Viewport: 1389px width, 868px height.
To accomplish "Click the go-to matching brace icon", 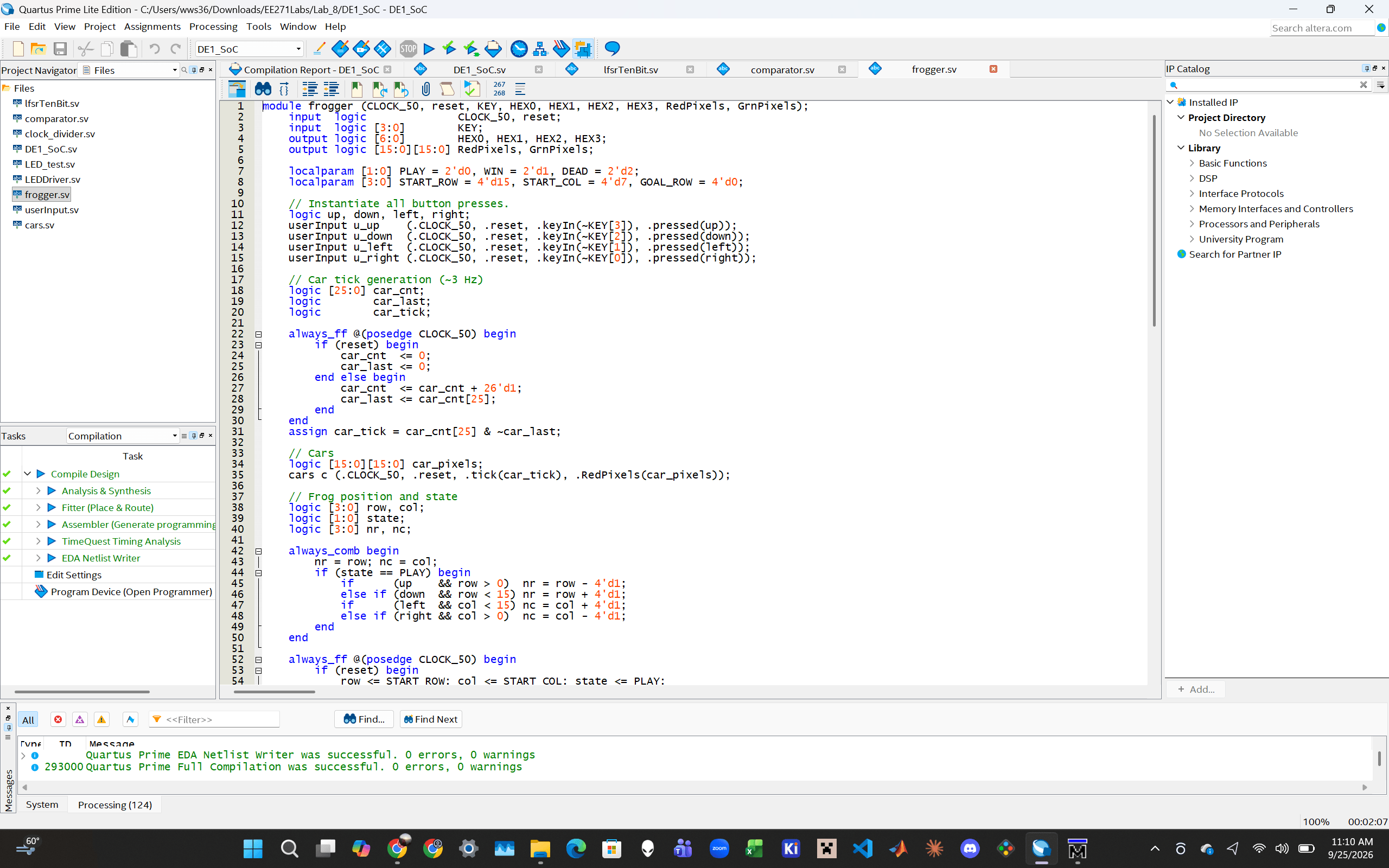I will [x=284, y=89].
